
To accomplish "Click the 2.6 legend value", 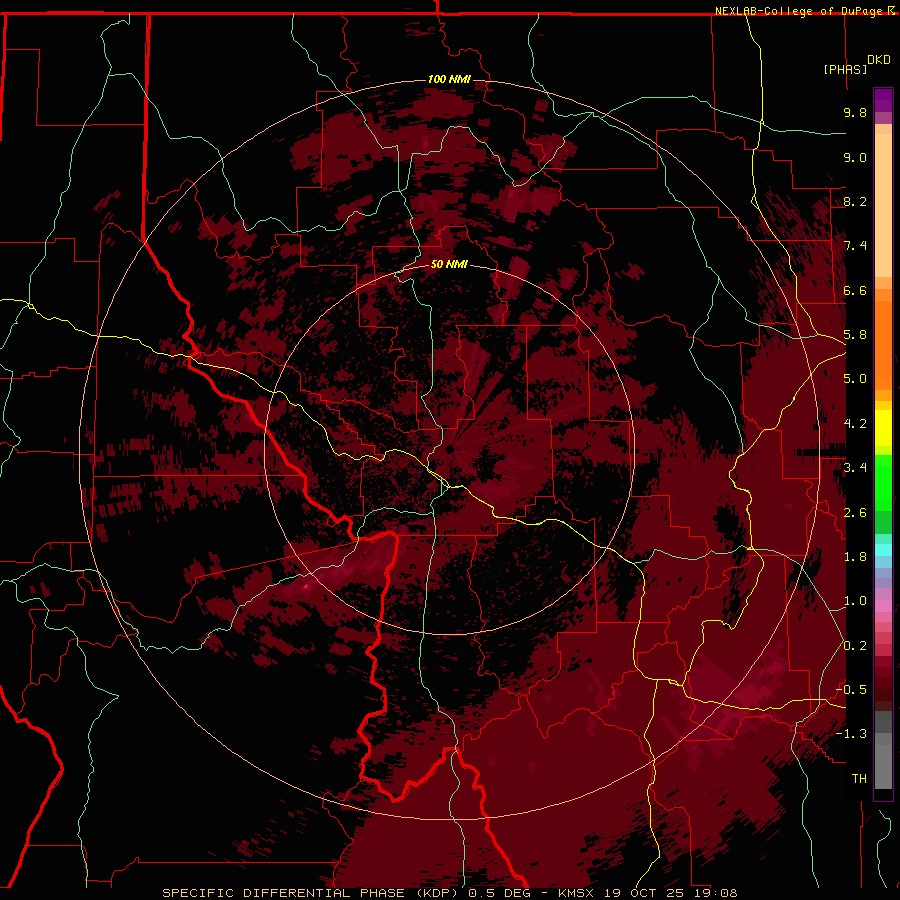I will 855,513.
